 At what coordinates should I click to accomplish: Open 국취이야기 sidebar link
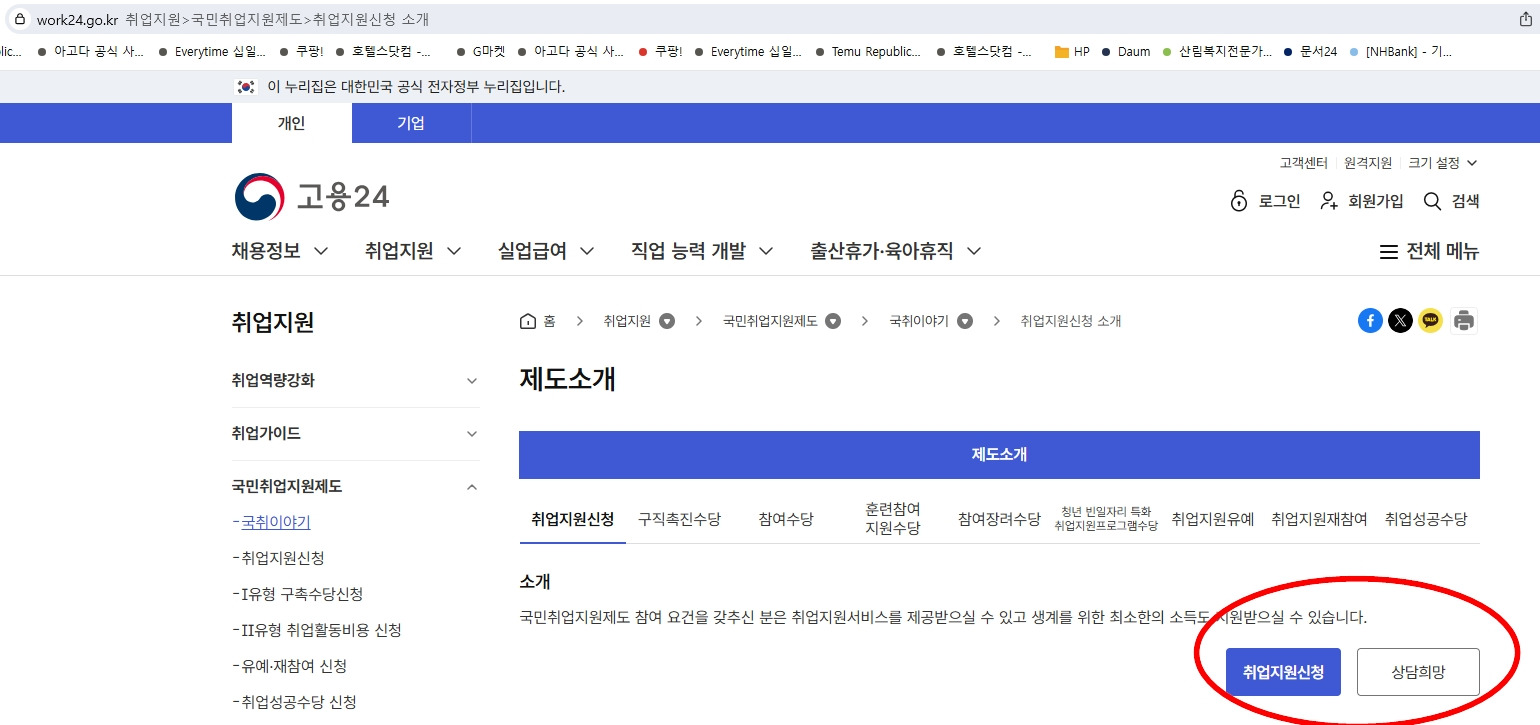[276, 522]
